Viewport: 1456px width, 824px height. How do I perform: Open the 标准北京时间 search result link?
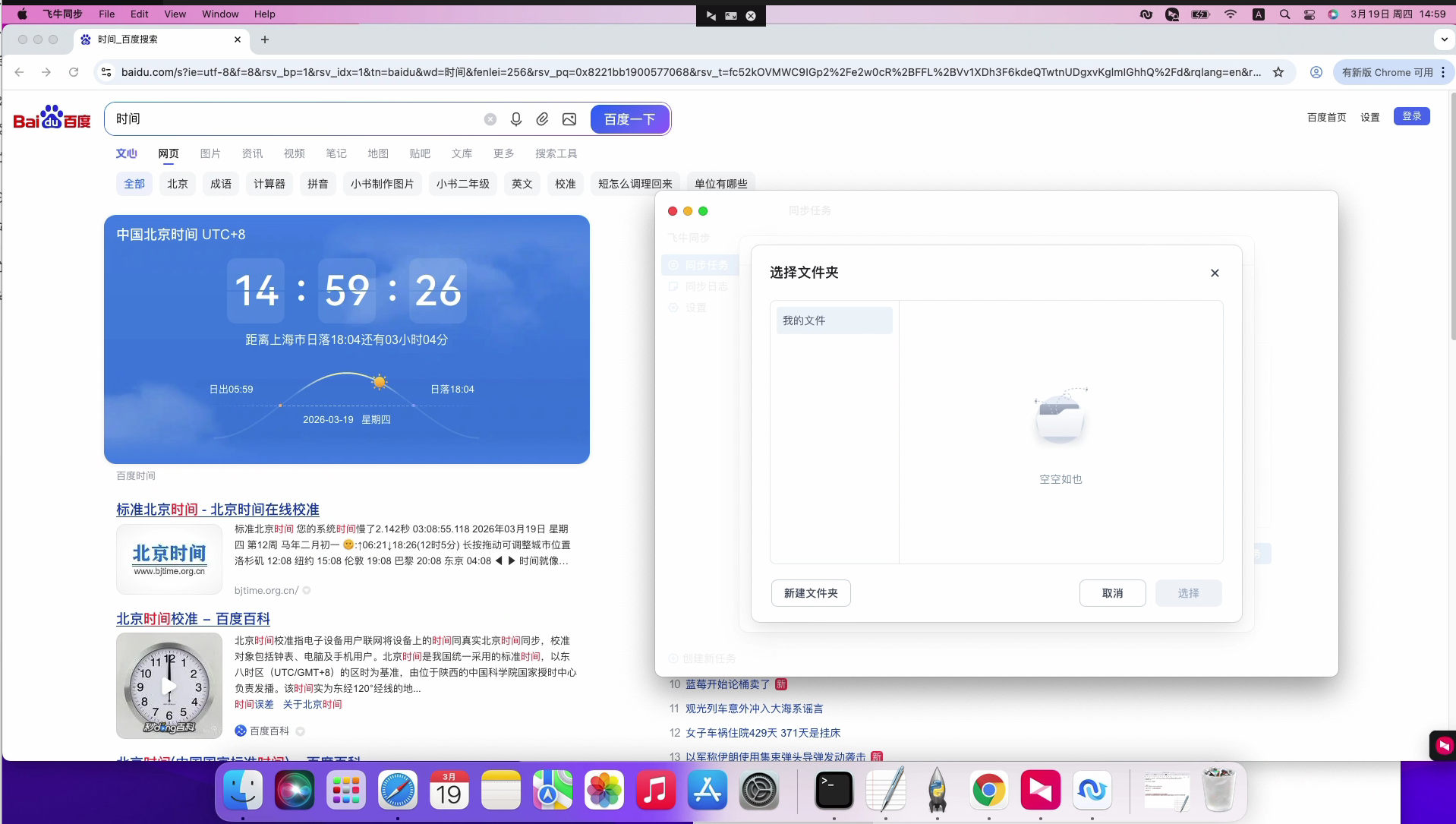217,510
